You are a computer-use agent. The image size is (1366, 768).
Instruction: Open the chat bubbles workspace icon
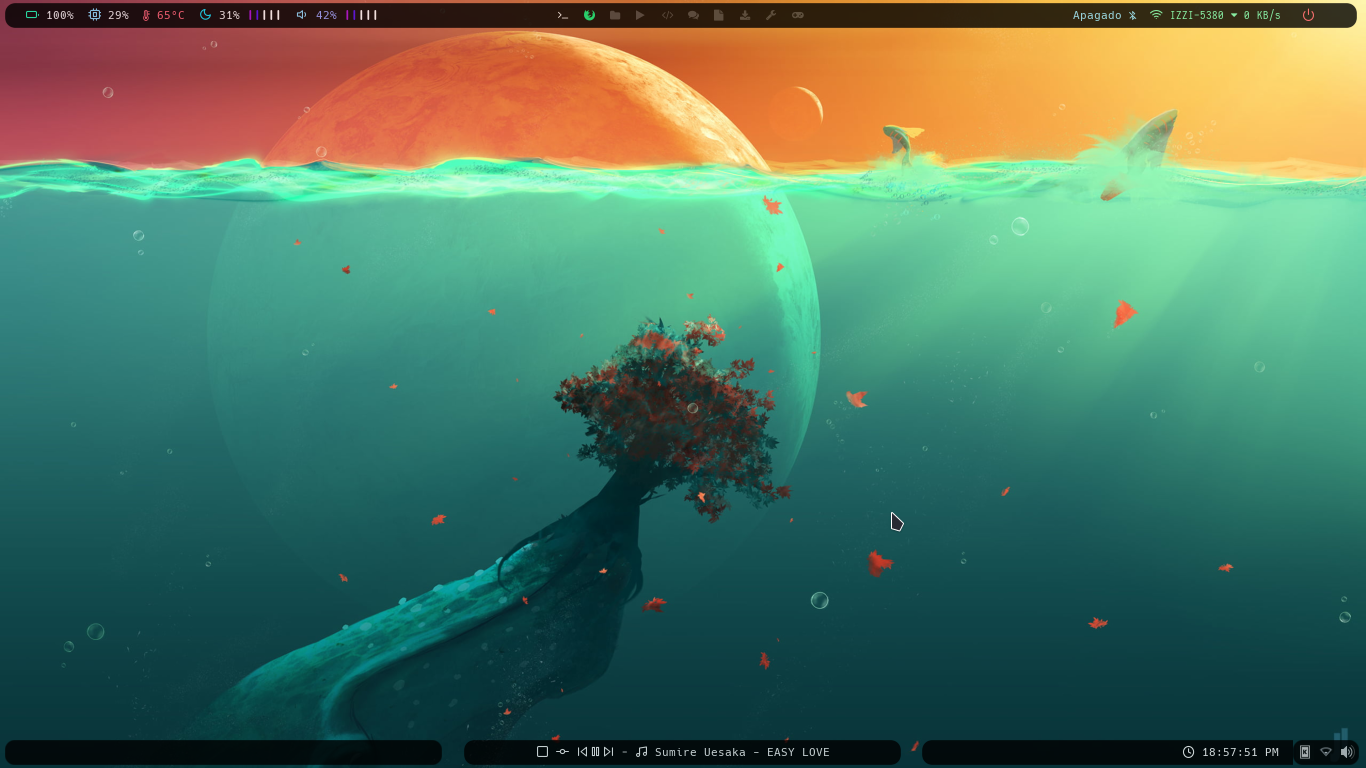coord(693,15)
